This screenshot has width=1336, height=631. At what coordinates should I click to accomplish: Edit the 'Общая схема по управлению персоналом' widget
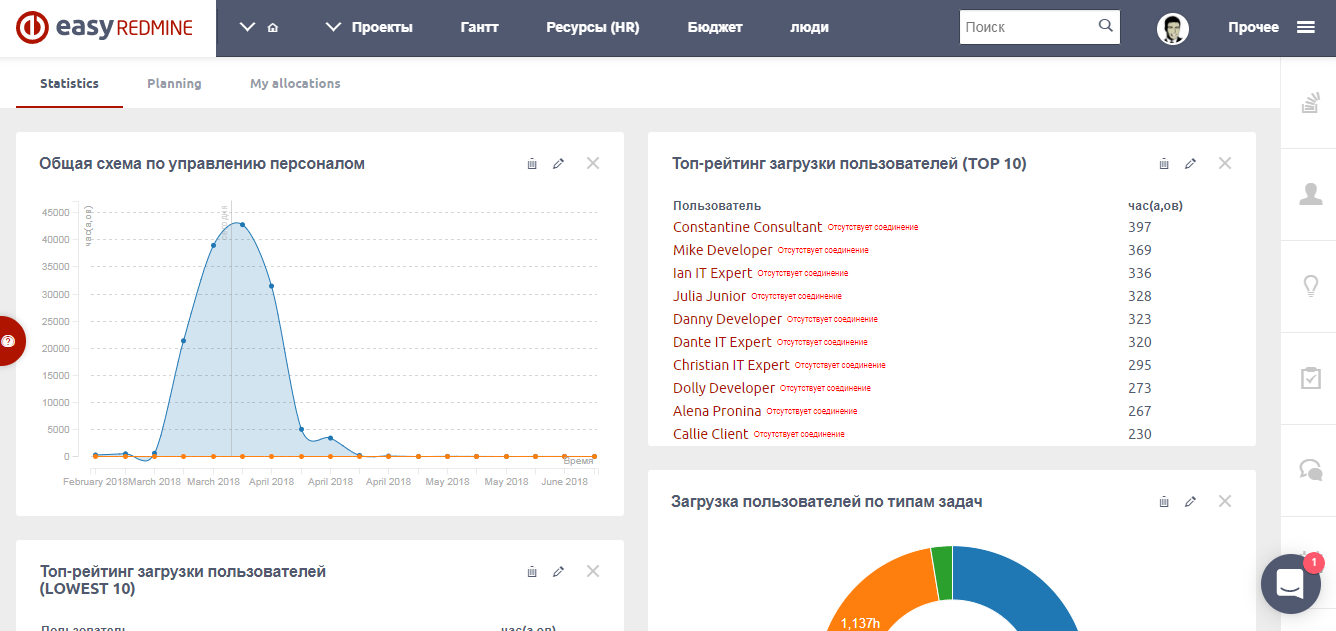(x=558, y=163)
